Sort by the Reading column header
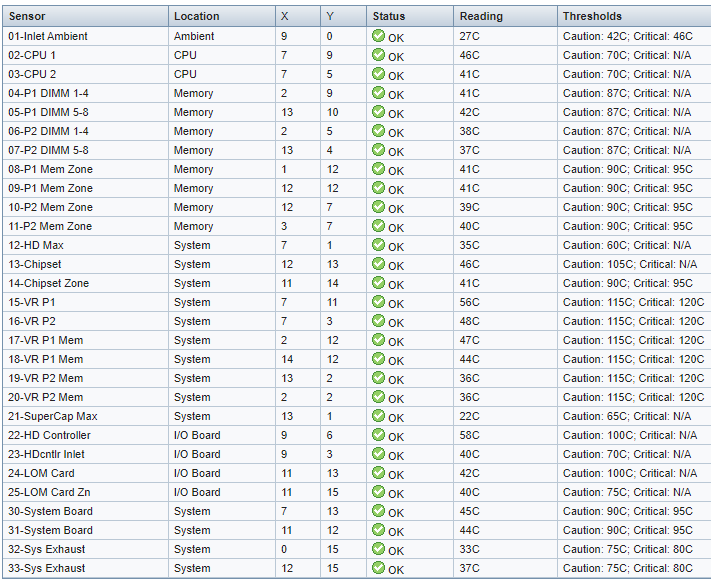Viewport: 711px width, 579px height. click(x=481, y=16)
